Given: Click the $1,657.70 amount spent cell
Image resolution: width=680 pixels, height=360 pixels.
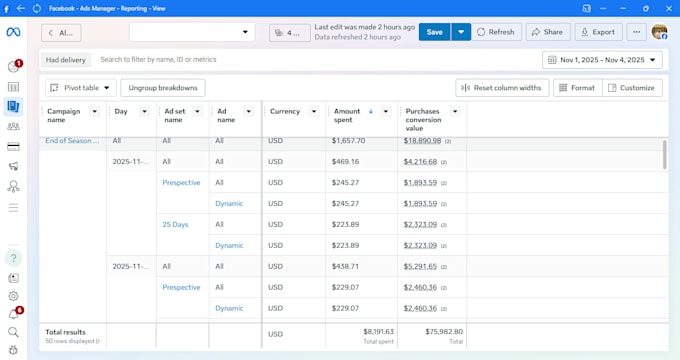Looking at the screenshot, I should pyautogui.click(x=348, y=141).
